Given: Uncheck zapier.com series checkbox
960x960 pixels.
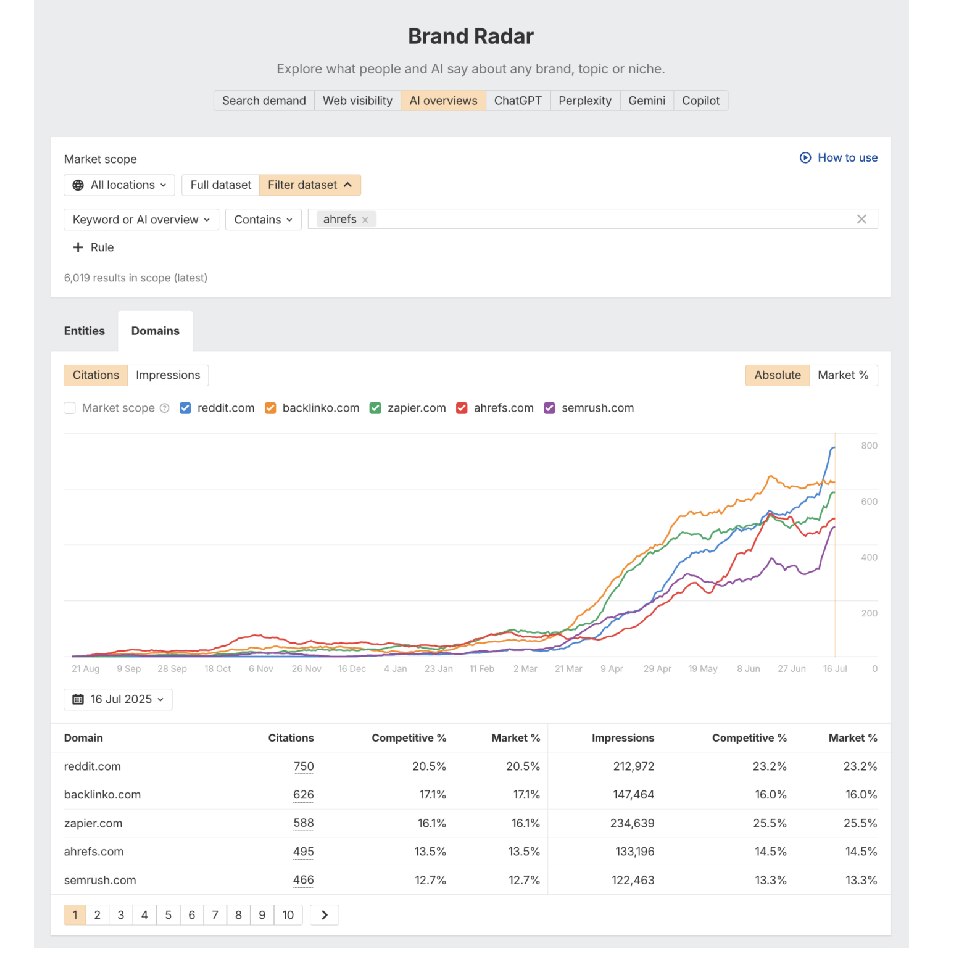Looking at the screenshot, I should pos(375,408).
